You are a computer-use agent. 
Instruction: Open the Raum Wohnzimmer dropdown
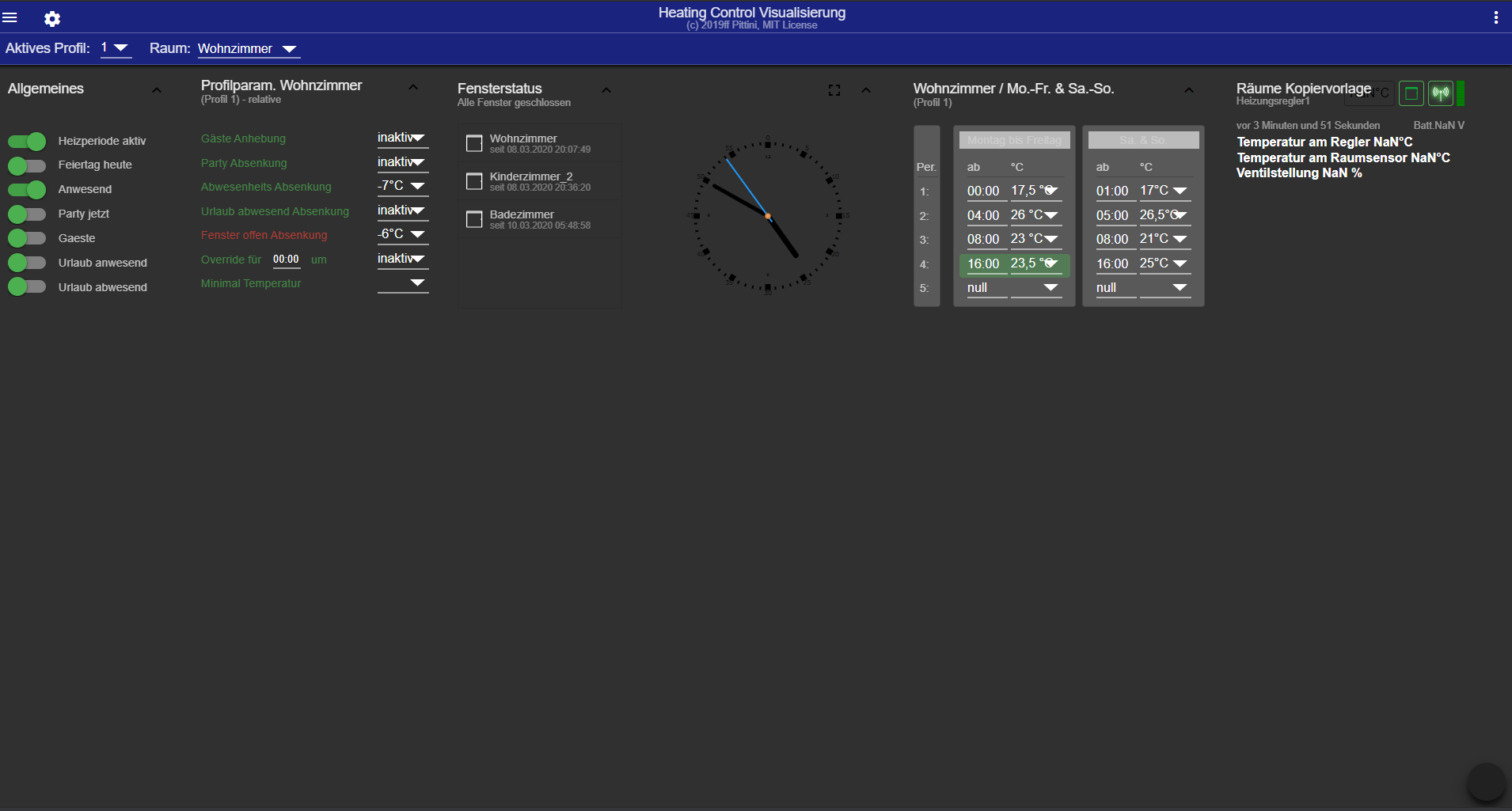click(247, 49)
